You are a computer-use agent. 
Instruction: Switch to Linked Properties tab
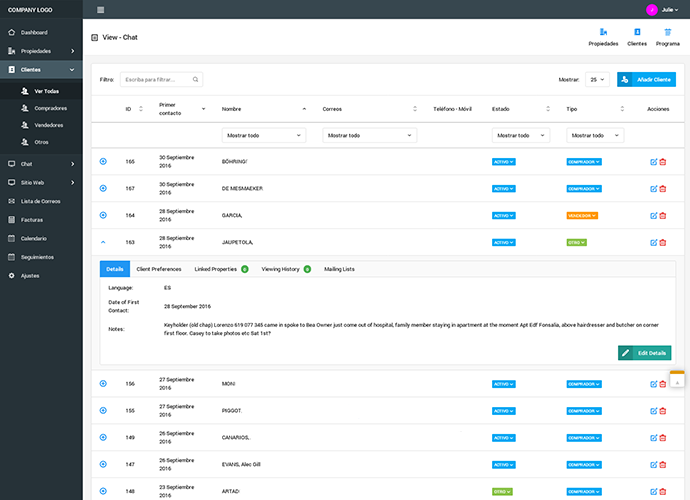(x=221, y=269)
